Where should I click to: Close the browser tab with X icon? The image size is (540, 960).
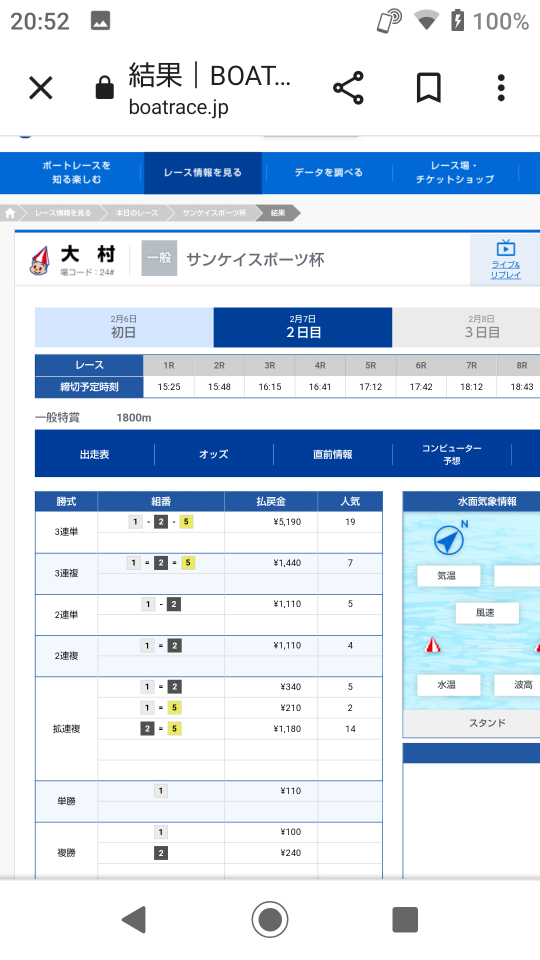41,88
